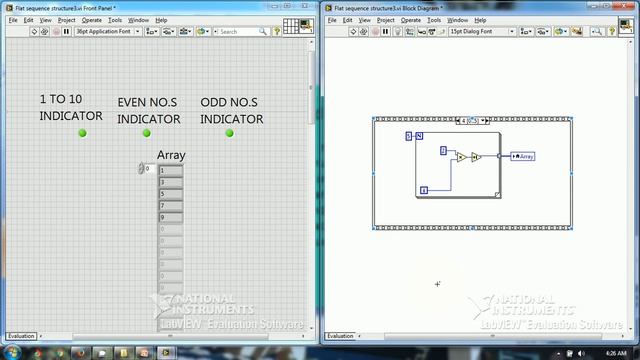The height and width of the screenshot is (360, 640).
Task: Click Step Into button in Block Diagram
Action: coord(422,31)
